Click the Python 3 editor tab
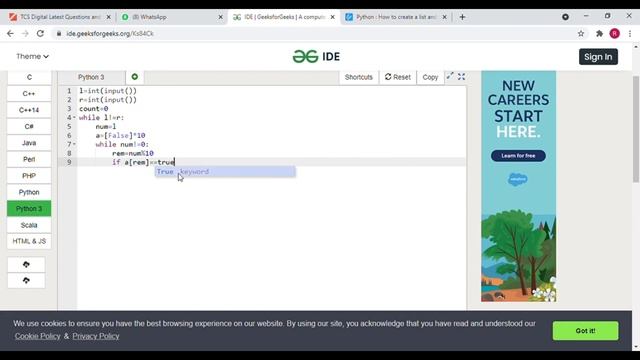Screen dimensions: 640x360 coord(91,77)
